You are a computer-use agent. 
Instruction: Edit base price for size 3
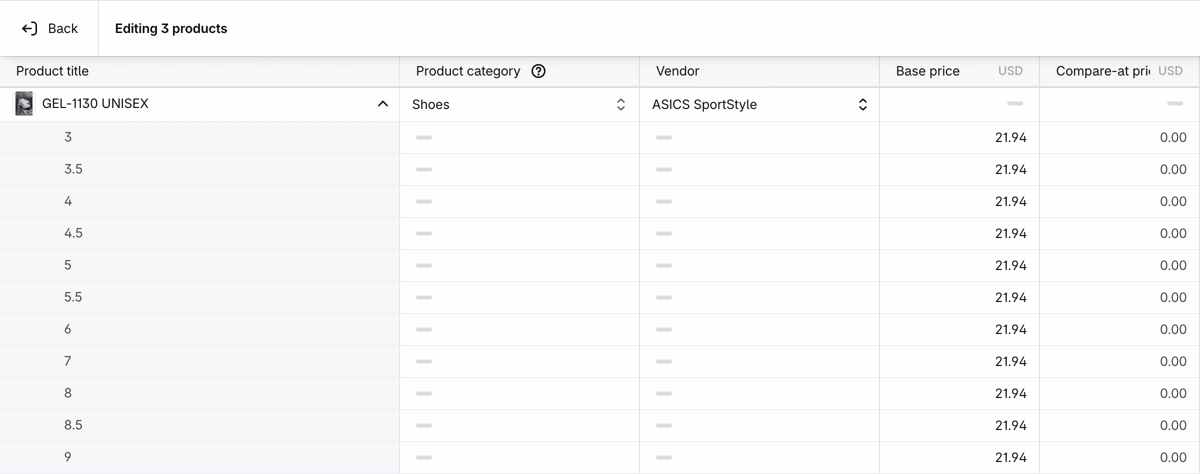point(960,137)
